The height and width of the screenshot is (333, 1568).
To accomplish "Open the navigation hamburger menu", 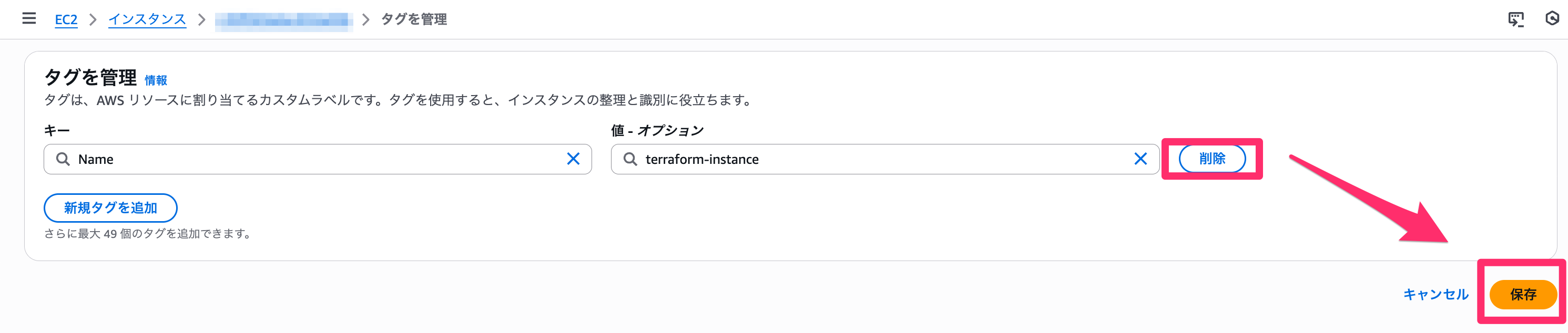I will (28, 19).
